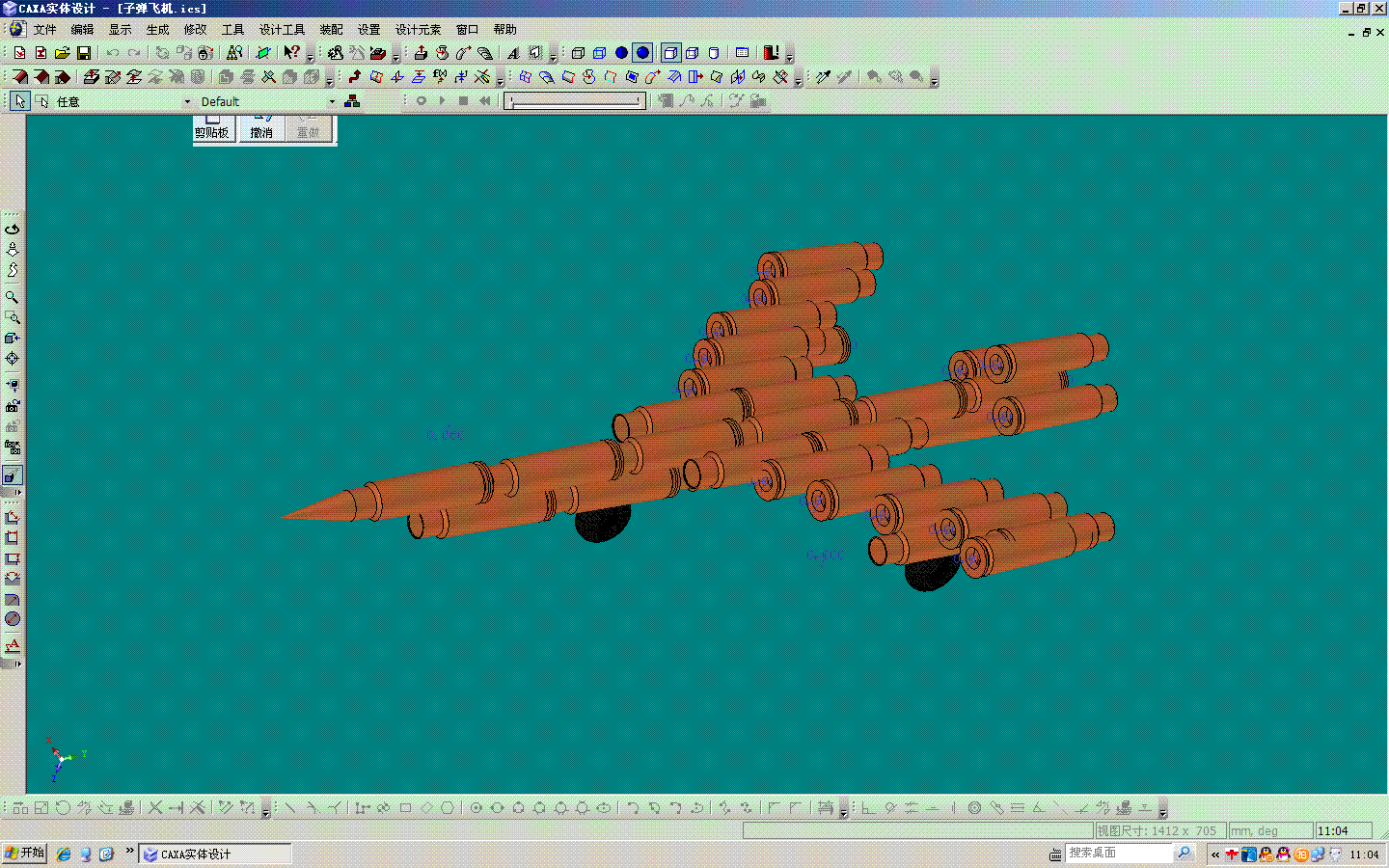Click the Internet Explorer quick launch icon

pyautogui.click(x=64, y=854)
